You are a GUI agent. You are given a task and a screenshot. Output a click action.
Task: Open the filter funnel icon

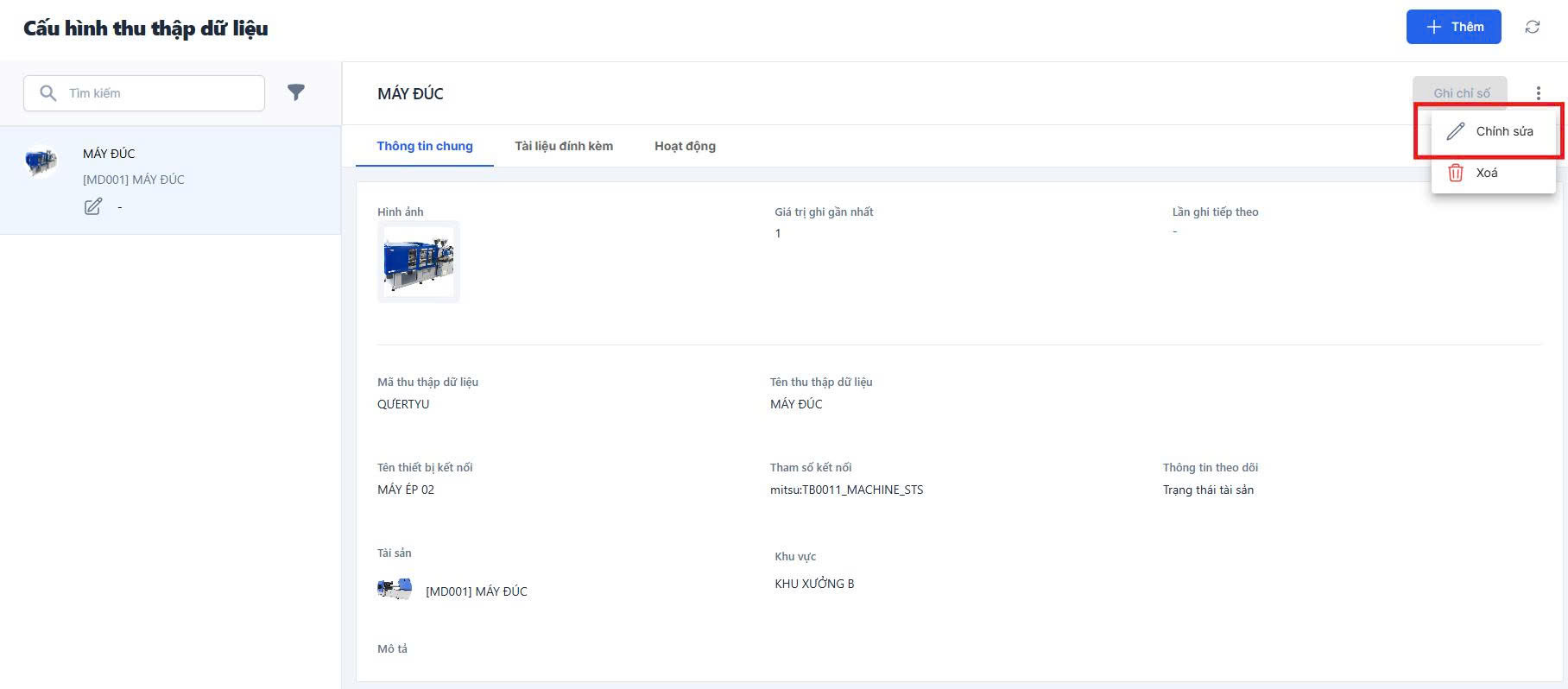pyautogui.click(x=296, y=92)
